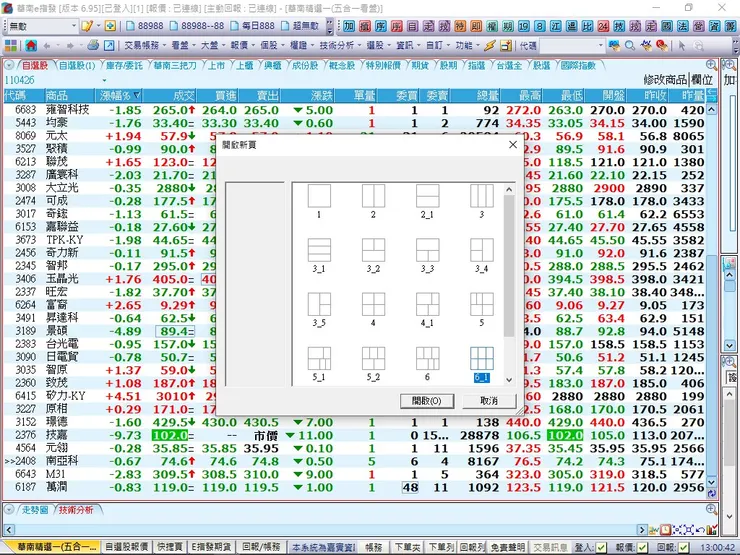Click the red Home icon in toolbar

[x=31, y=45]
